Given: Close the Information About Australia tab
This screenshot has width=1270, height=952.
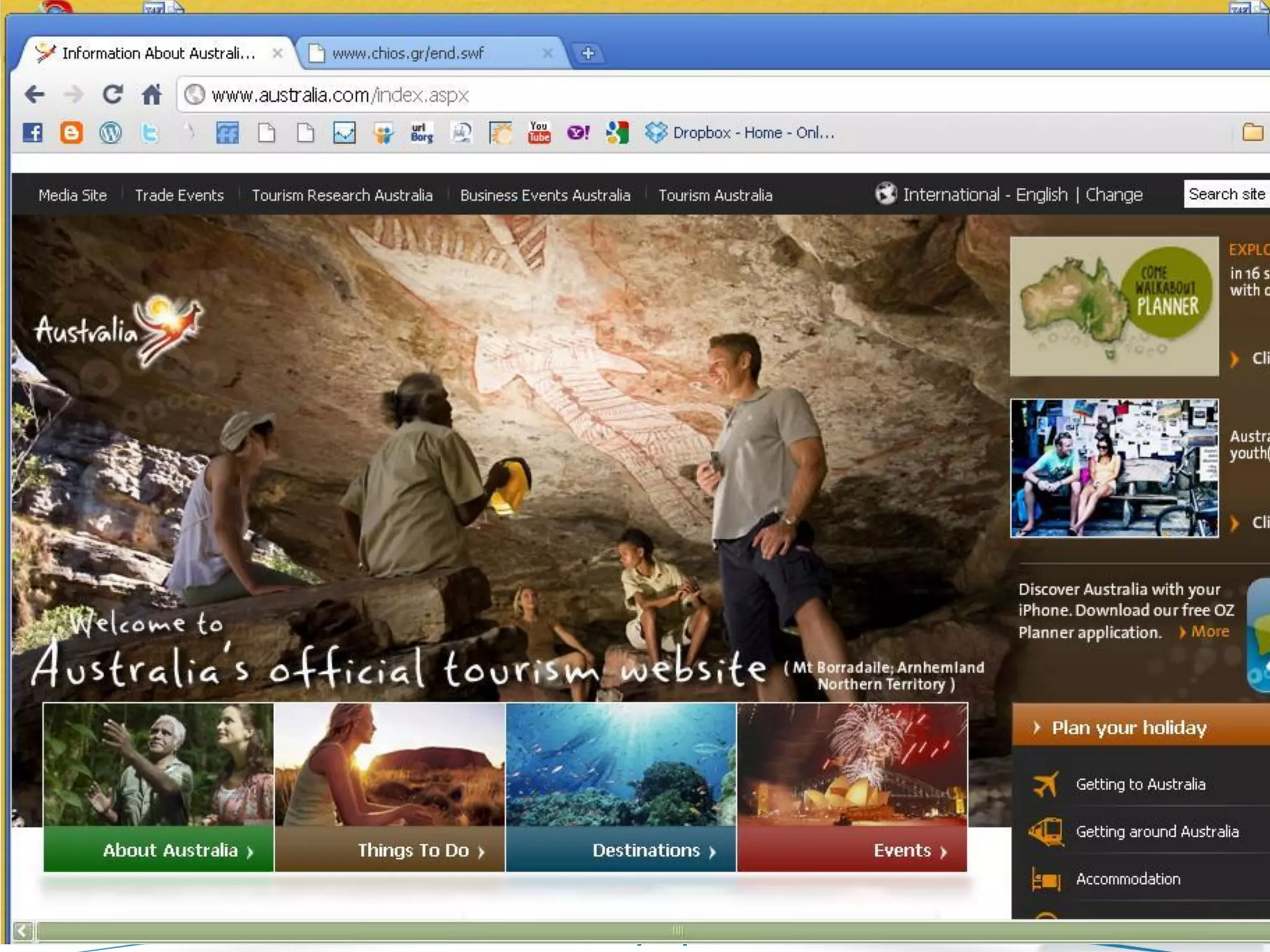Looking at the screenshot, I should 278,53.
